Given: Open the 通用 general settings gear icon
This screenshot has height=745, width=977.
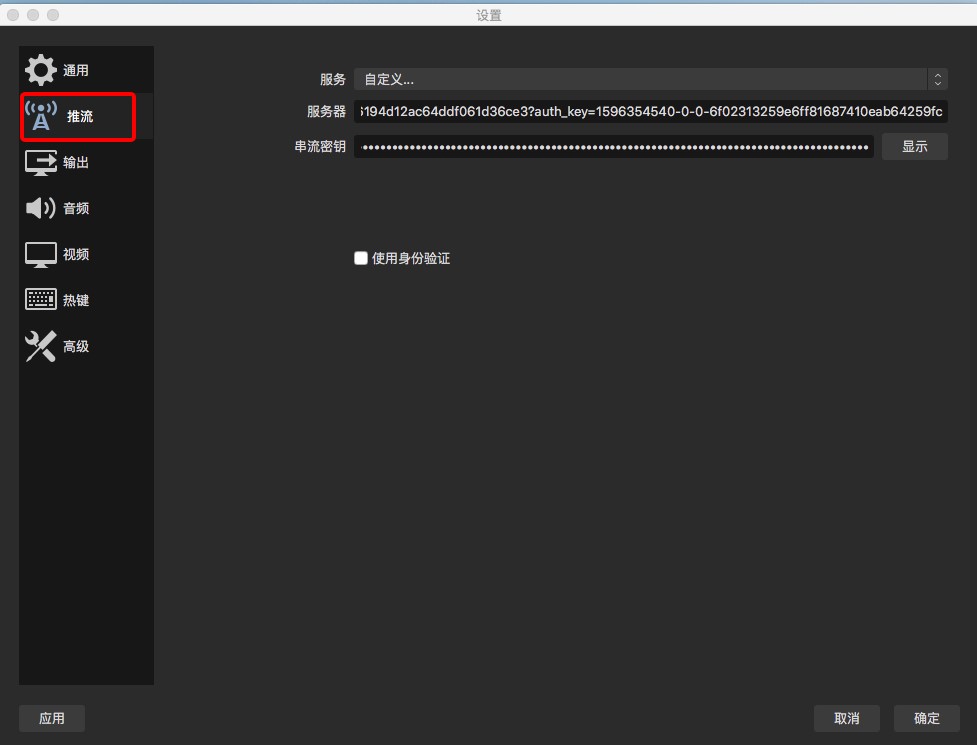Looking at the screenshot, I should point(41,70).
